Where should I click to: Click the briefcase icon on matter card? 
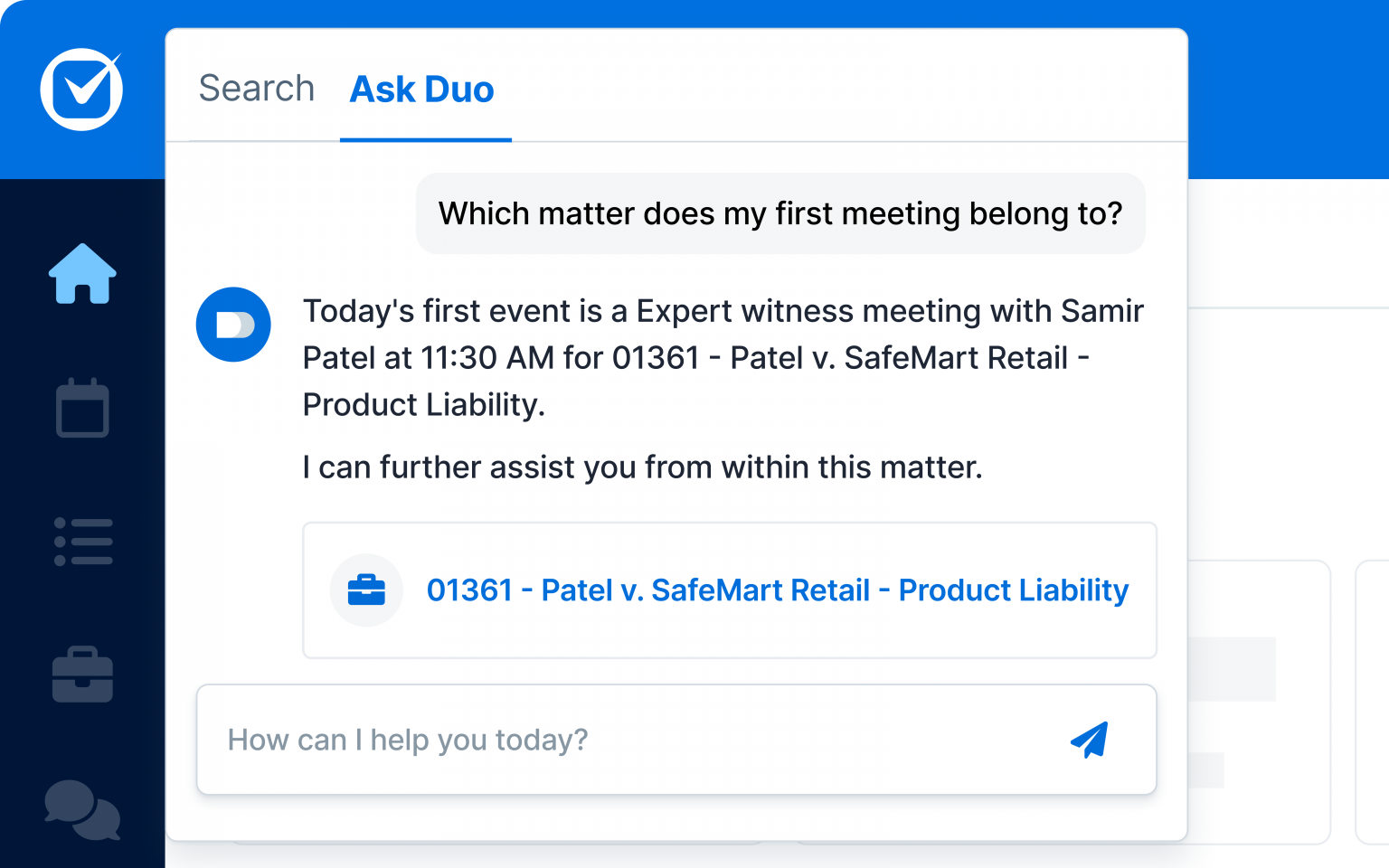(x=366, y=590)
